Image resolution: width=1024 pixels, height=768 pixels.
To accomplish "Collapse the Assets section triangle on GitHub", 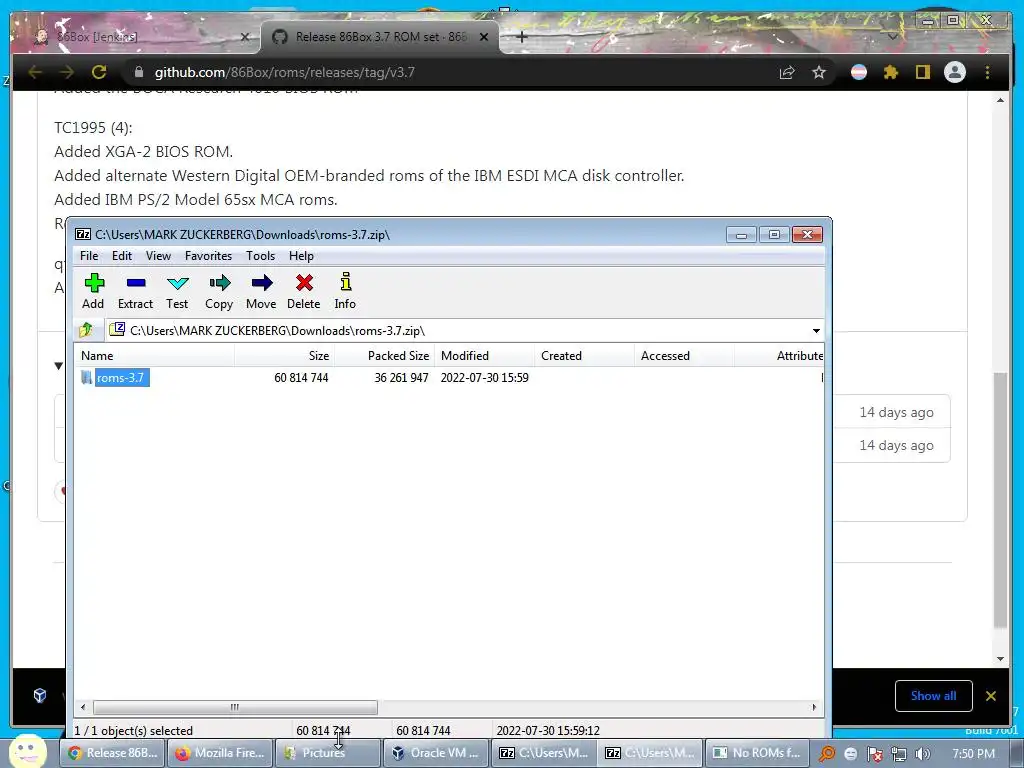I will click(59, 366).
